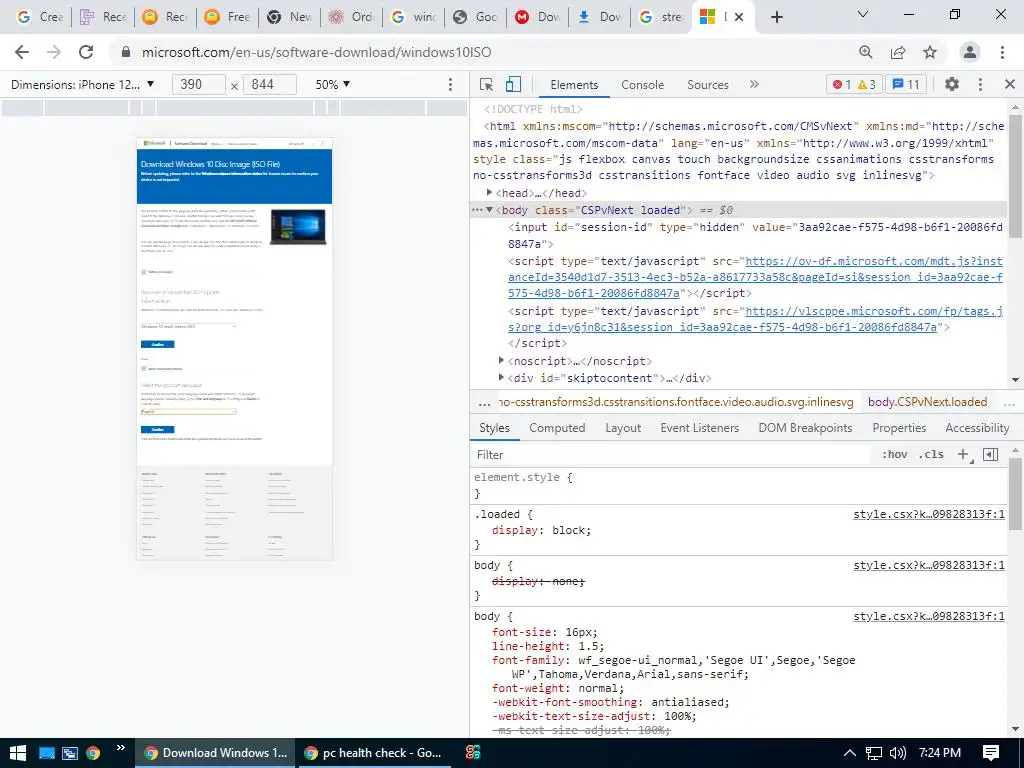The height and width of the screenshot is (768, 1024).
Task: Open the notification action center icon
Action: [x=991, y=753]
